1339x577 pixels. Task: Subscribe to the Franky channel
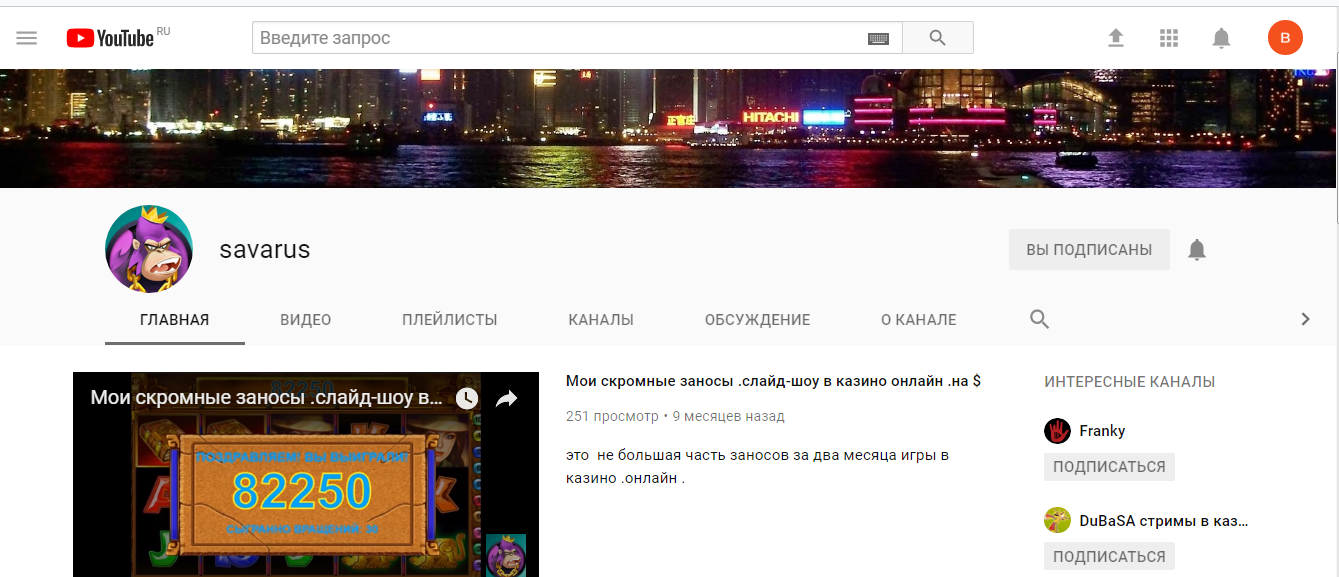(1109, 467)
